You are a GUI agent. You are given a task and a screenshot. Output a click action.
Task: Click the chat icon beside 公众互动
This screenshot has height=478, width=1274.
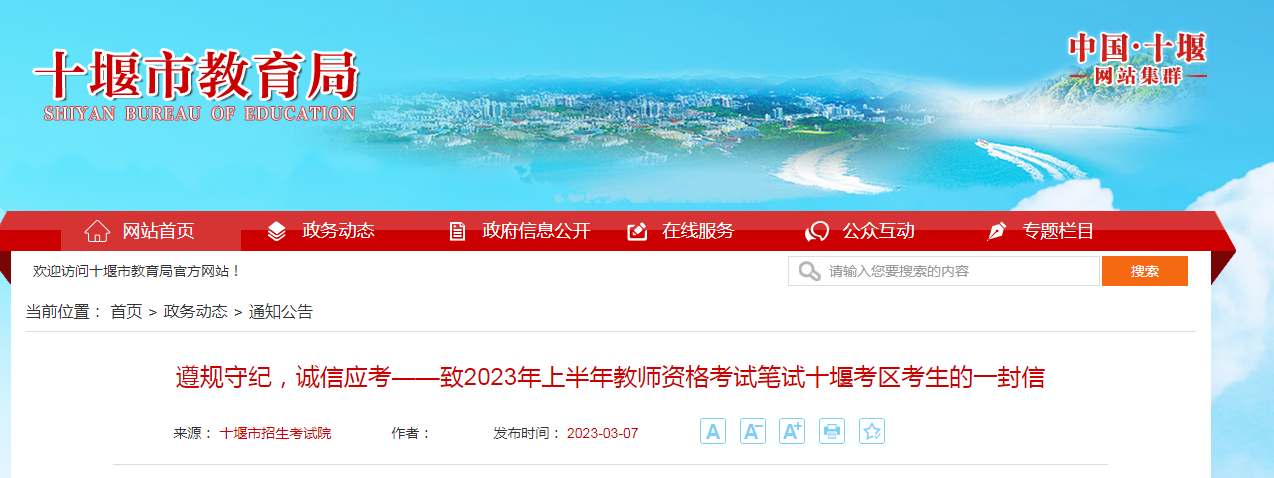pos(817,231)
